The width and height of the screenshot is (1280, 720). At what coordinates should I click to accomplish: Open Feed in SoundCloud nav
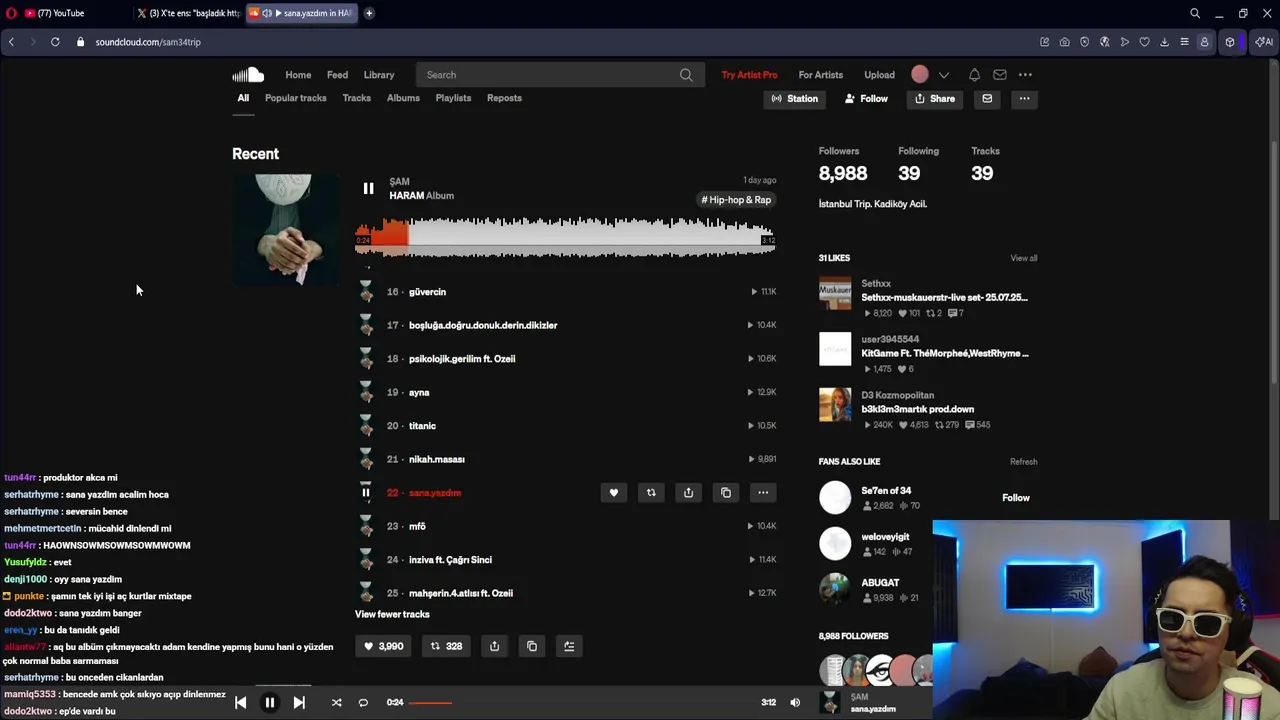pos(337,75)
